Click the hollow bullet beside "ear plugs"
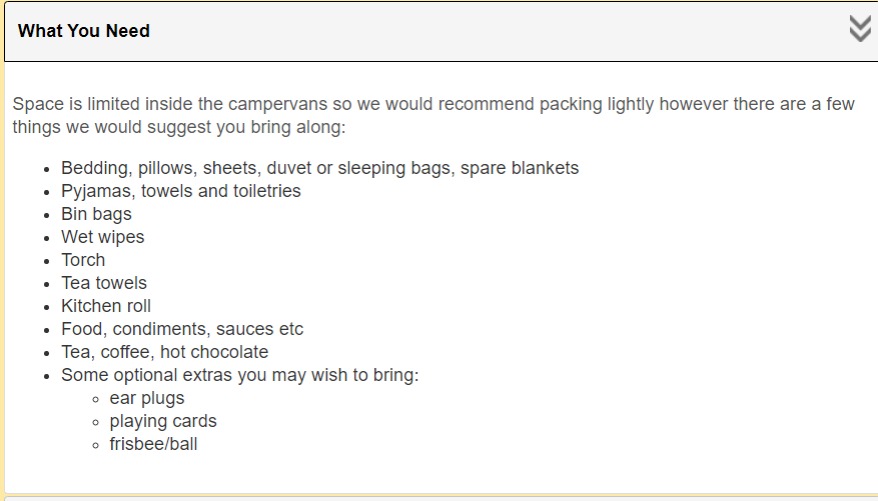The image size is (878, 501). pyautogui.click(x=95, y=399)
